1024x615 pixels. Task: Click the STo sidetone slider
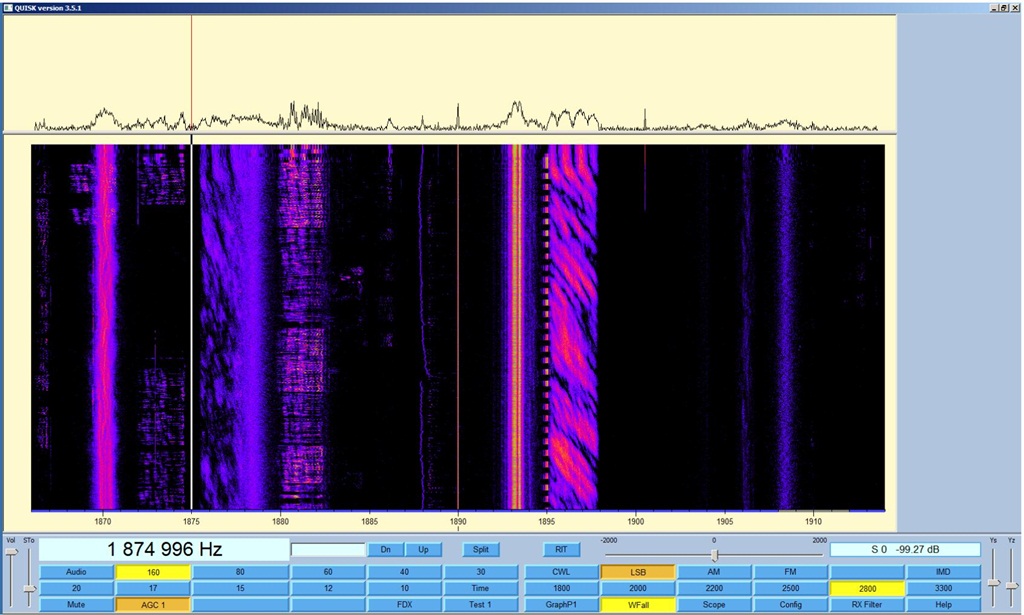coord(29,589)
